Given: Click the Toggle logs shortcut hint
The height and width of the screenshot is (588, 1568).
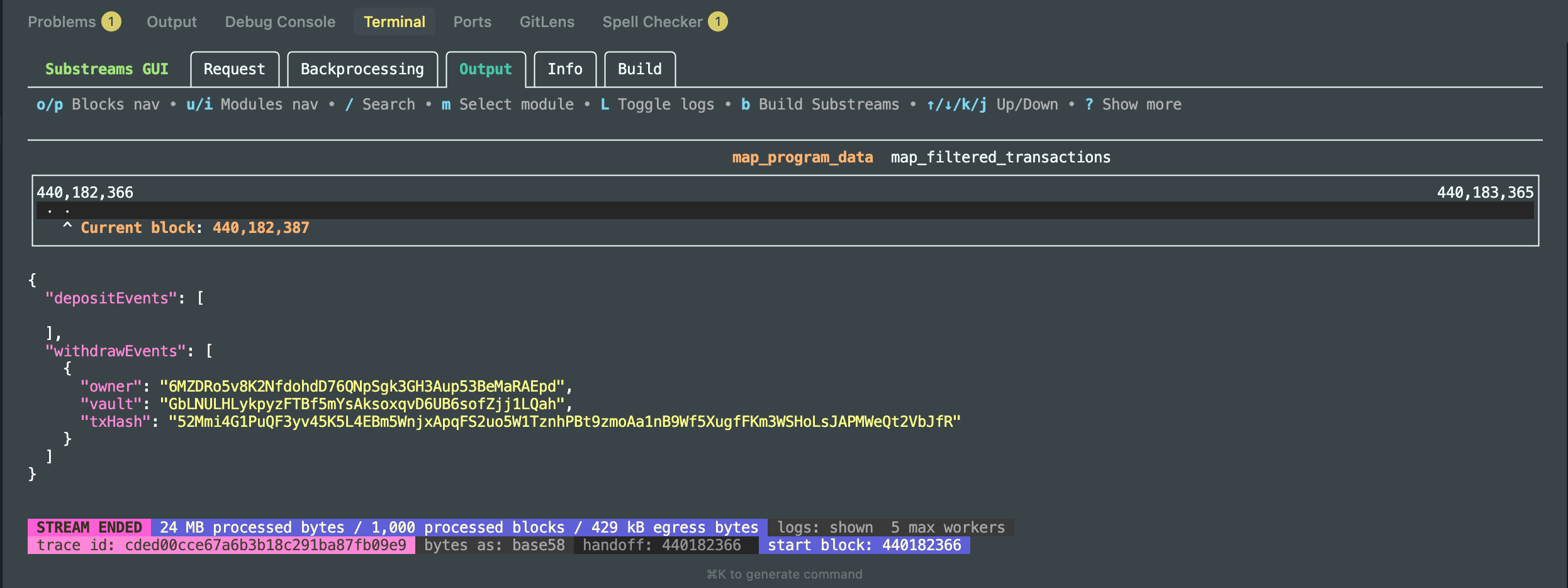Looking at the screenshot, I should pyautogui.click(x=658, y=105).
